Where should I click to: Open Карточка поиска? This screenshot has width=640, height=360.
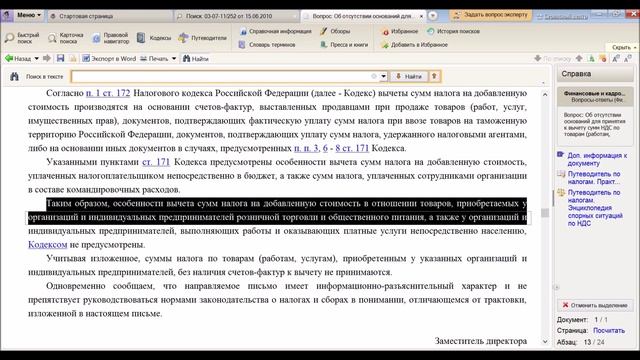point(66,38)
